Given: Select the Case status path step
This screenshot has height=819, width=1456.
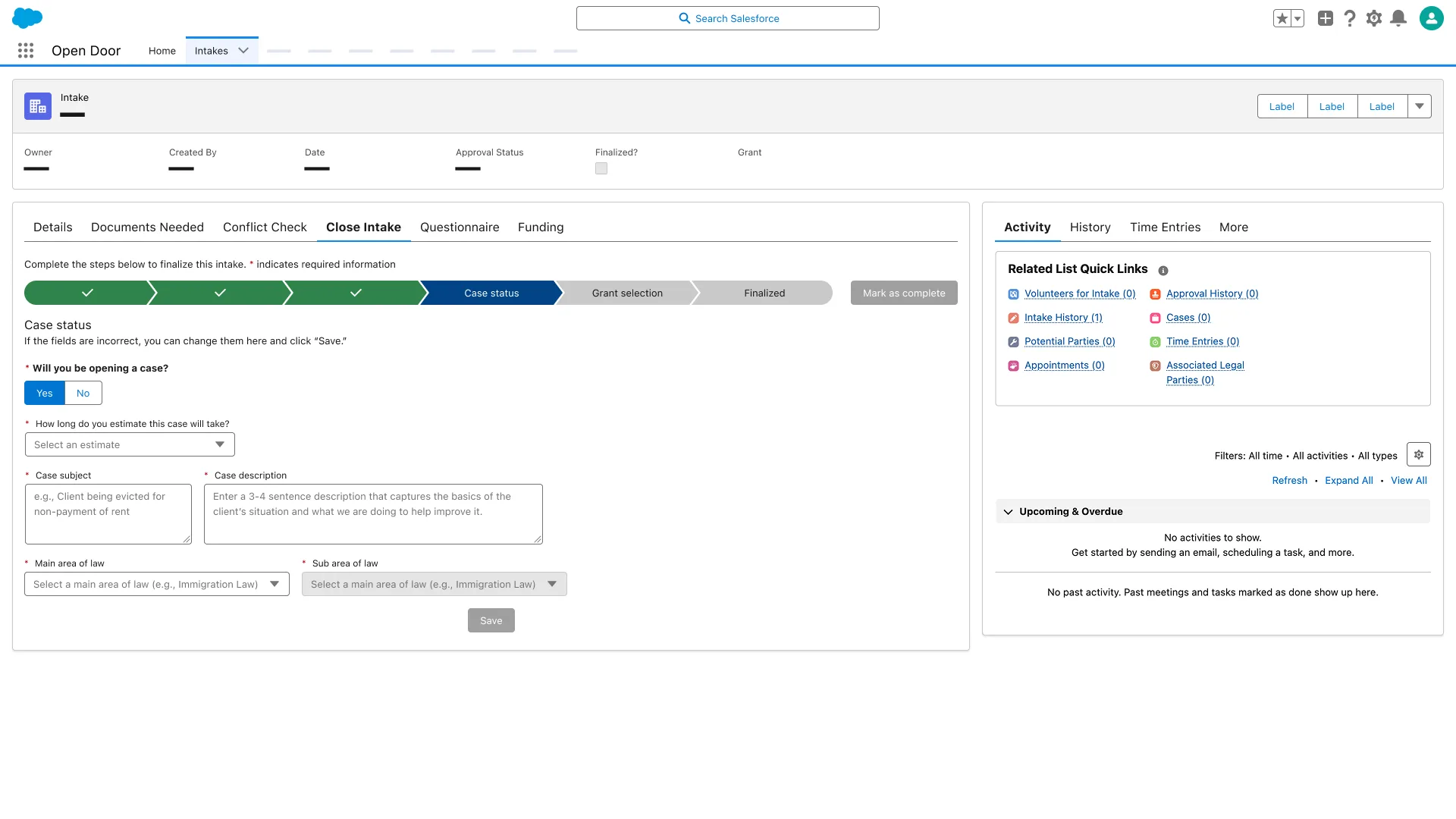Looking at the screenshot, I should [x=491, y=293].
